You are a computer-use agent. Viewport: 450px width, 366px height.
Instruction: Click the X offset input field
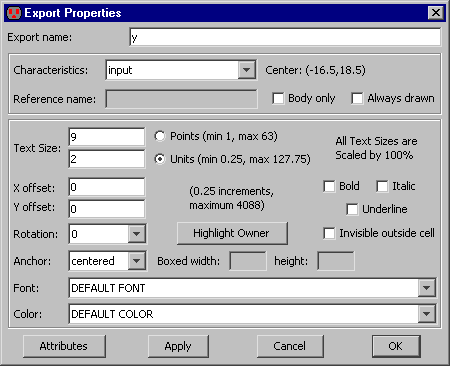107,187
